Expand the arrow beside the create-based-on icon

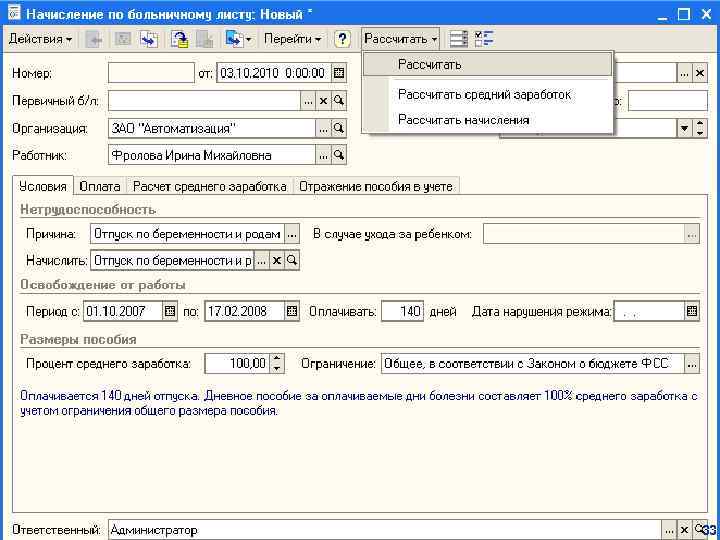pos(249,39)
